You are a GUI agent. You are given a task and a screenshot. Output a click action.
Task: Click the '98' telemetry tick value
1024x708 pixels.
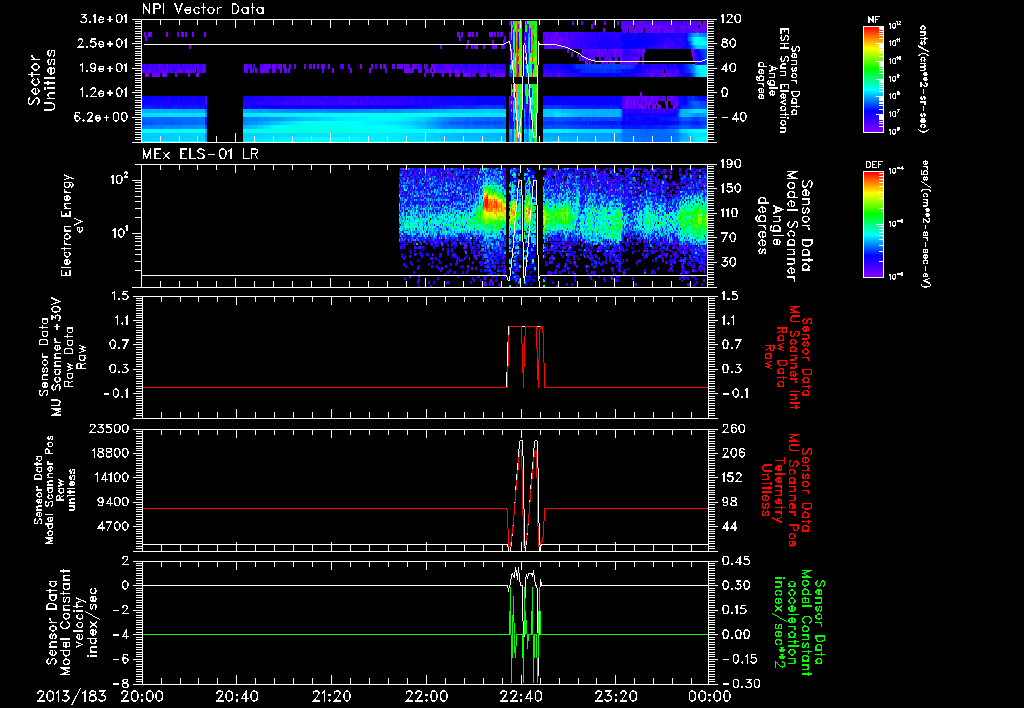coord(730,502)
